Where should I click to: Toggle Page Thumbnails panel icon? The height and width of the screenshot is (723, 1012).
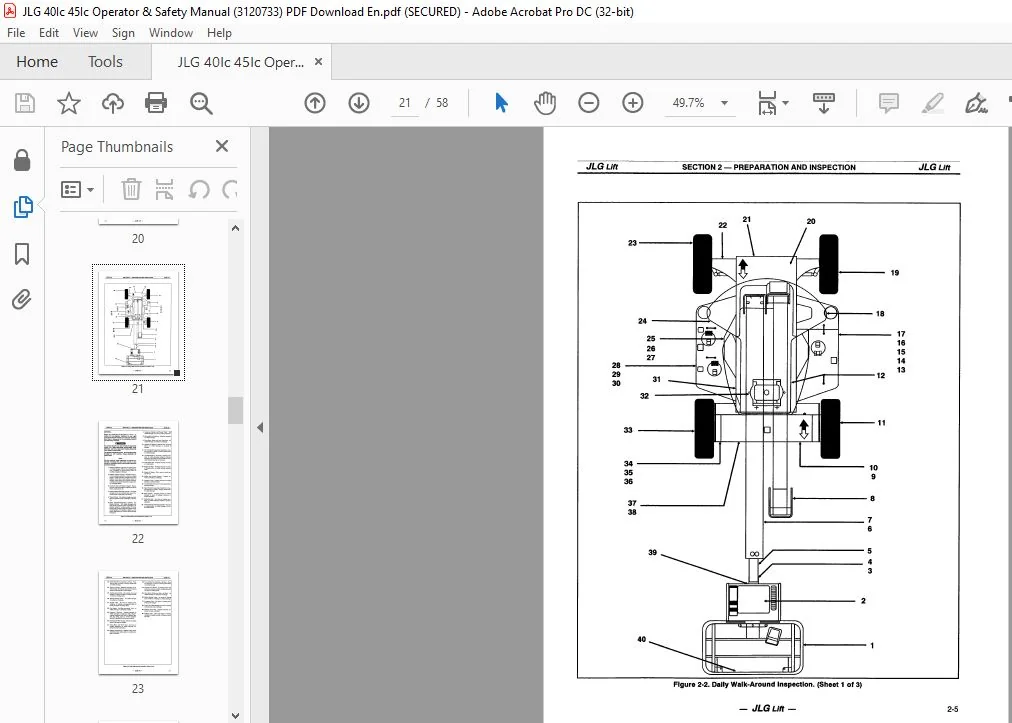coord(23,207)
